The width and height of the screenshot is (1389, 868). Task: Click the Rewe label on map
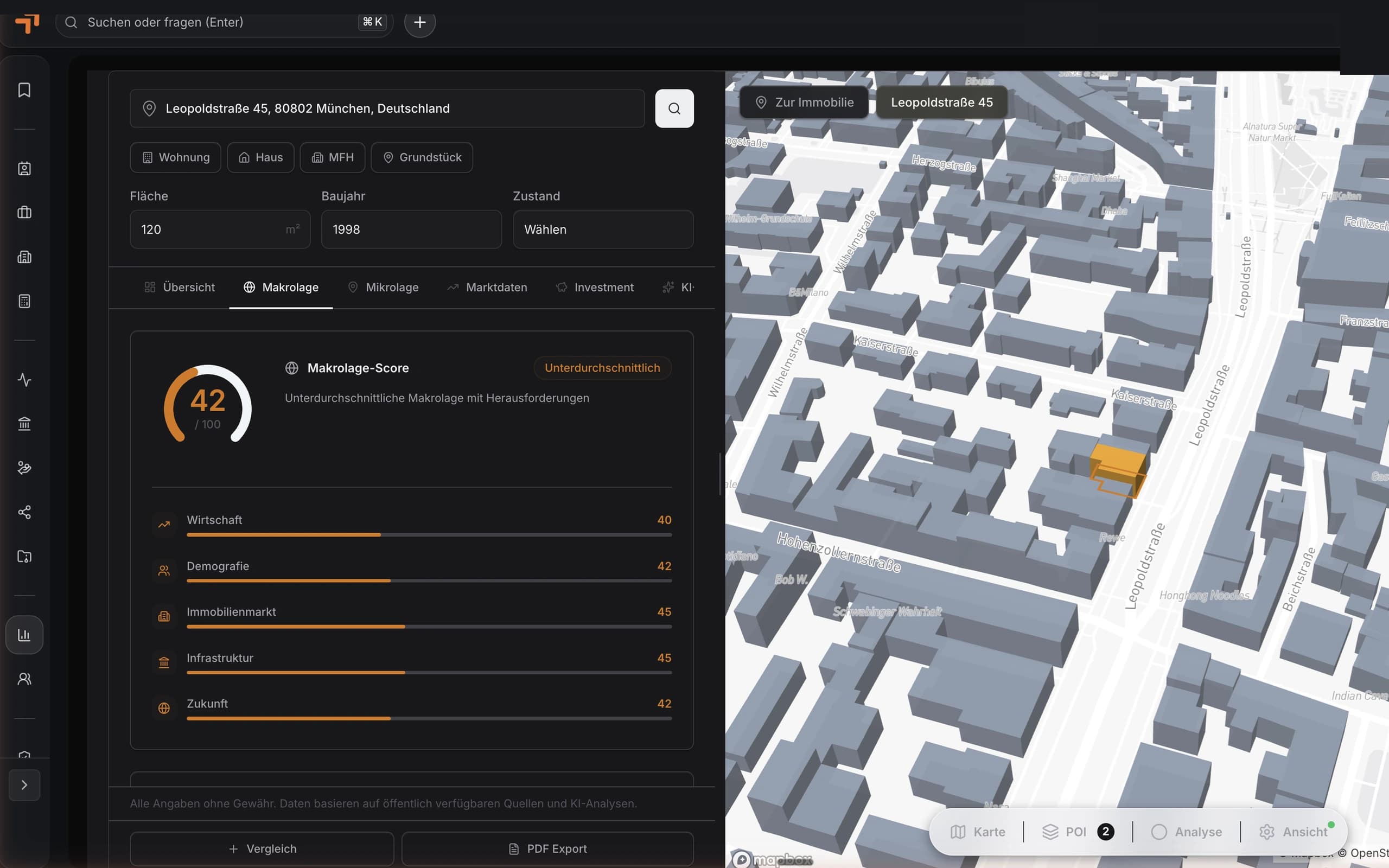(1112, 538)
